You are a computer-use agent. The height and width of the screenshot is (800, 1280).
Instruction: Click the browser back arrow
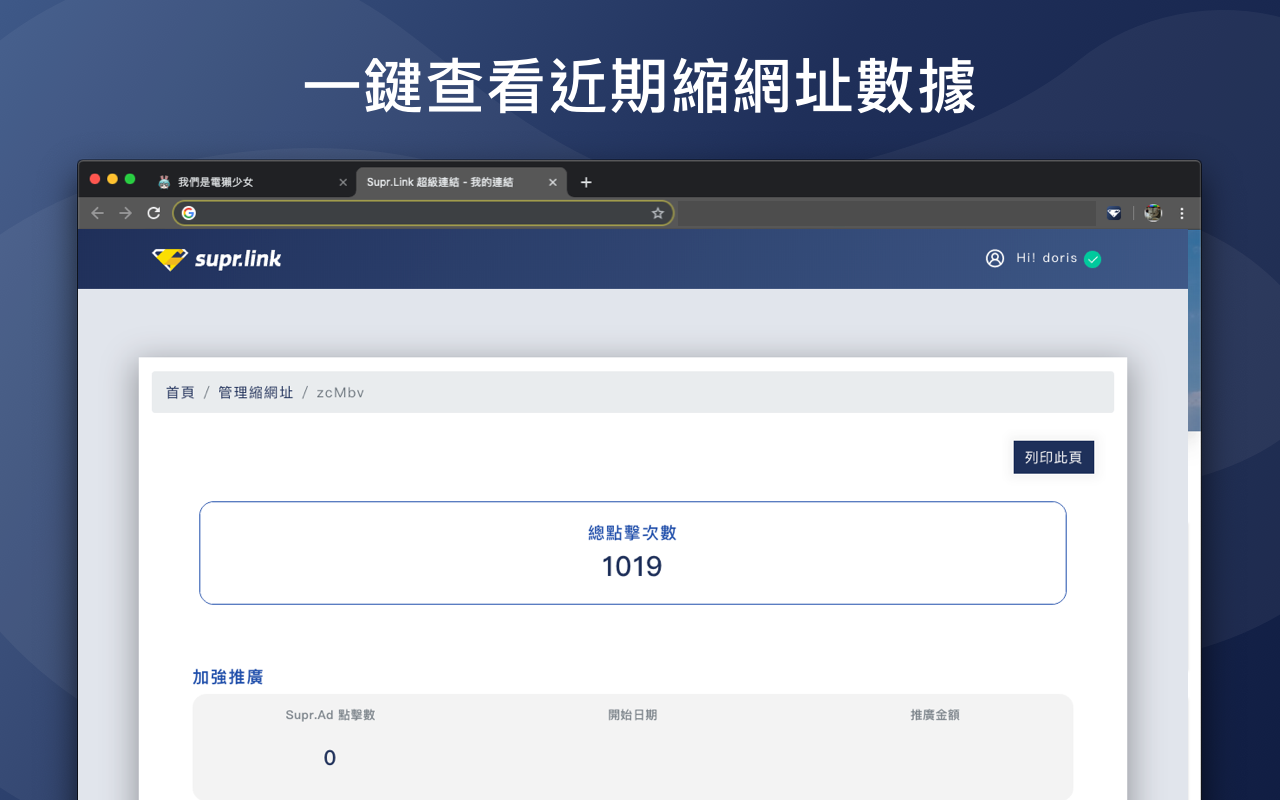97,213
